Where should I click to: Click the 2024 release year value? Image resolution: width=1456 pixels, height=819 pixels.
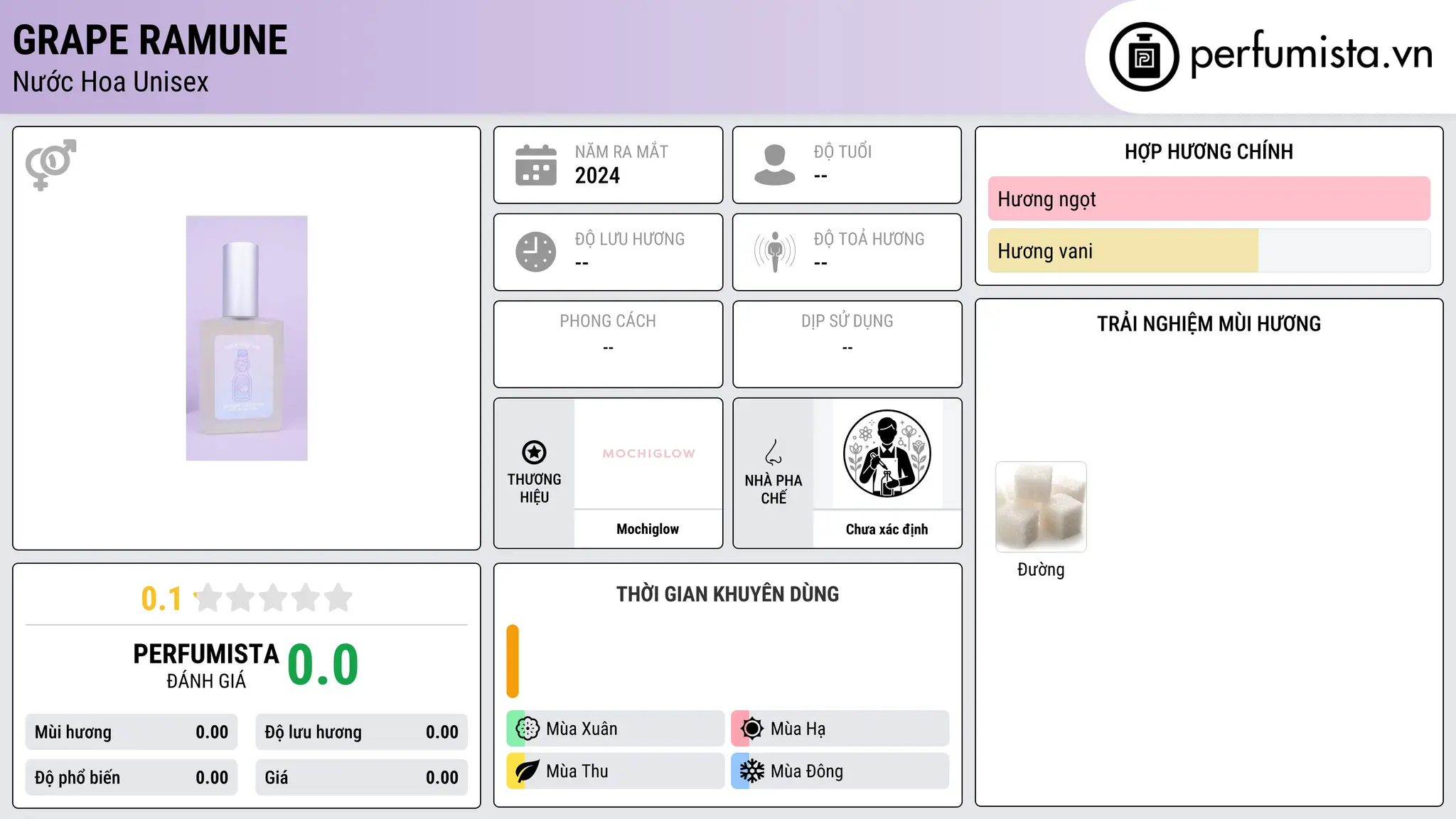pyautogui.click(x=597, y=176)
